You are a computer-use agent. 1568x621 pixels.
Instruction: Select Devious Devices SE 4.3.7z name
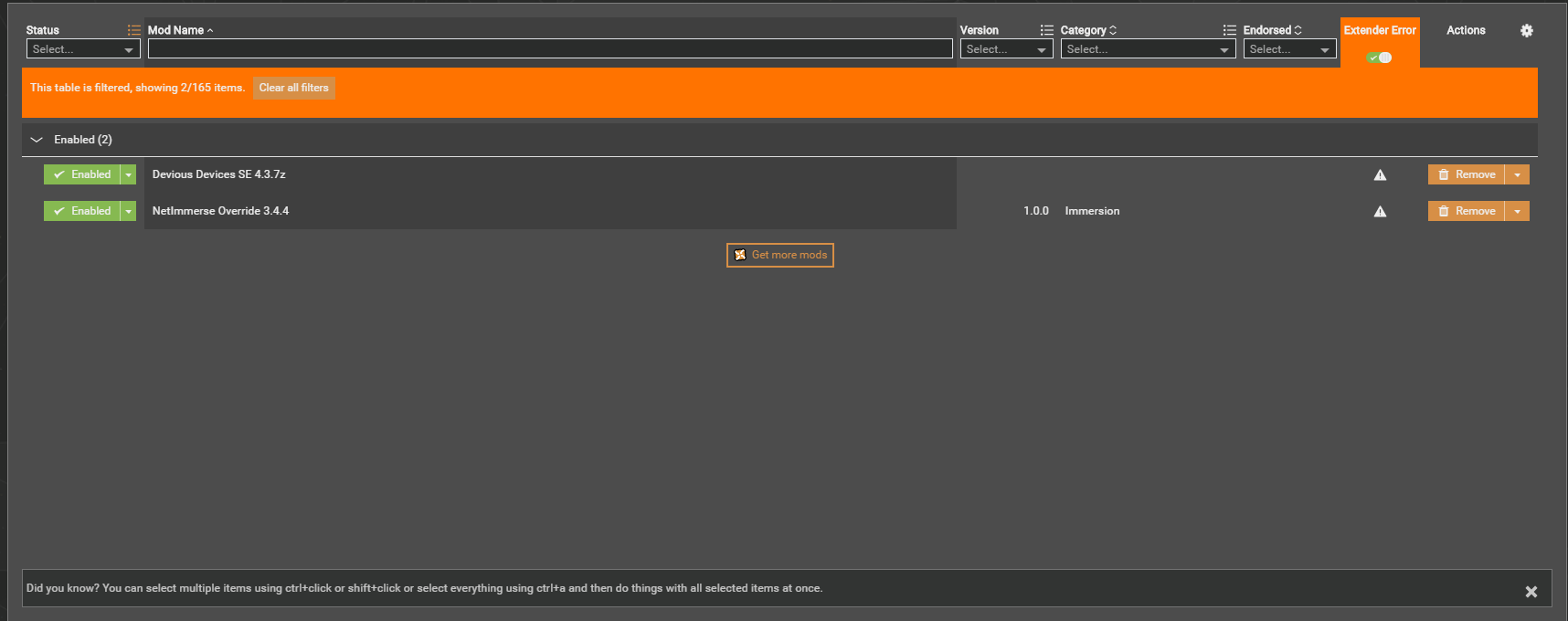point(218,174)
